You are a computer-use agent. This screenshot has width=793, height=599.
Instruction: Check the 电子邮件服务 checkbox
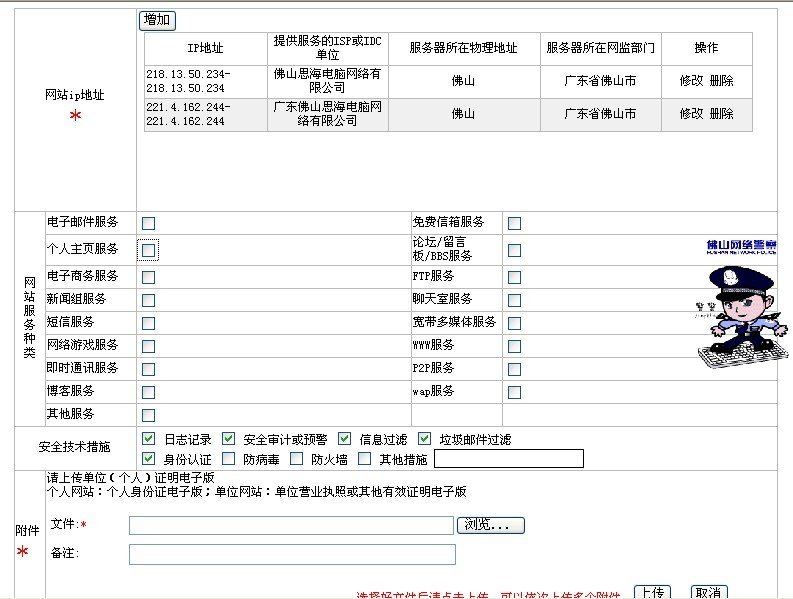click(x=148, y=223)
